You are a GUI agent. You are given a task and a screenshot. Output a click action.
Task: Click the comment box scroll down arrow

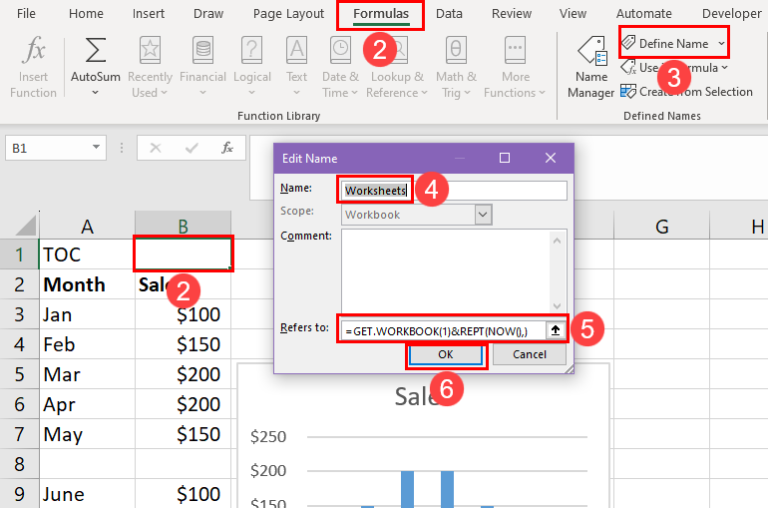(557, 305)
